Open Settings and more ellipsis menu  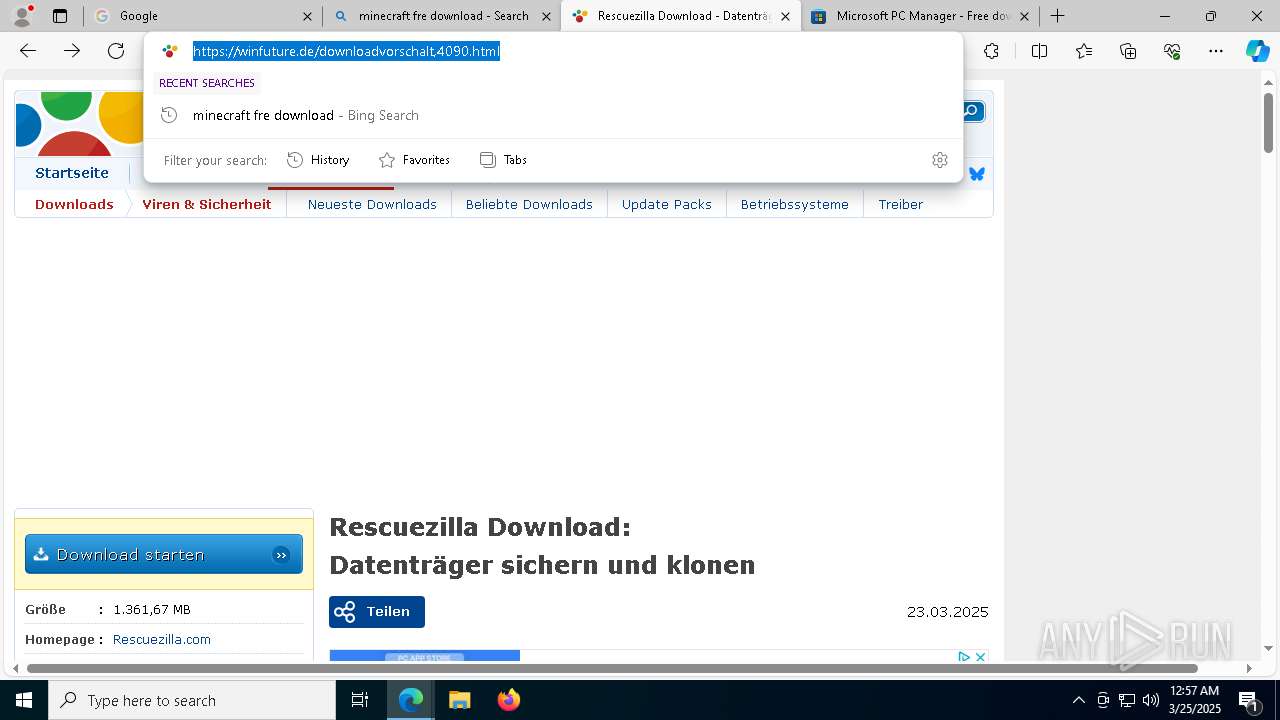1216,51
